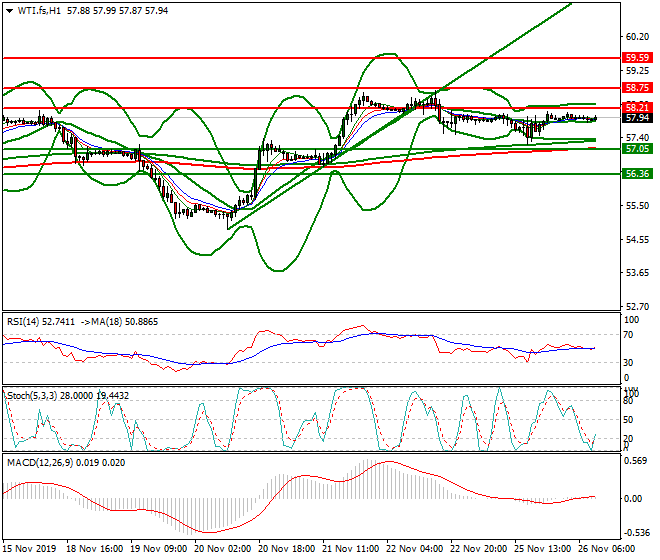Screen dimensions: 660x560
Task: Select the green 57.05 support price label
Action: (637, 149)
